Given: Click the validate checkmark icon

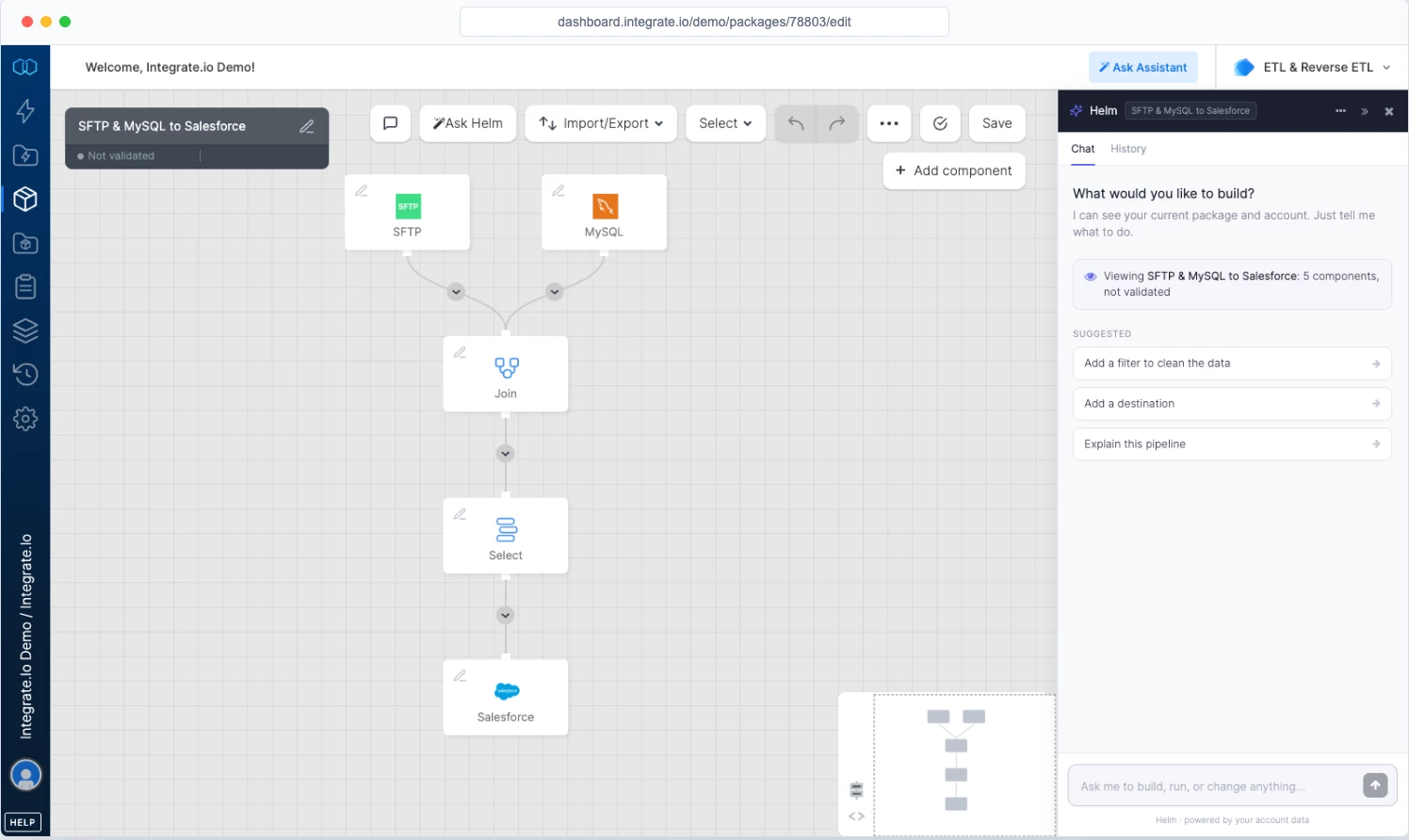Looking at the screenshot, I should coord(940,123).
